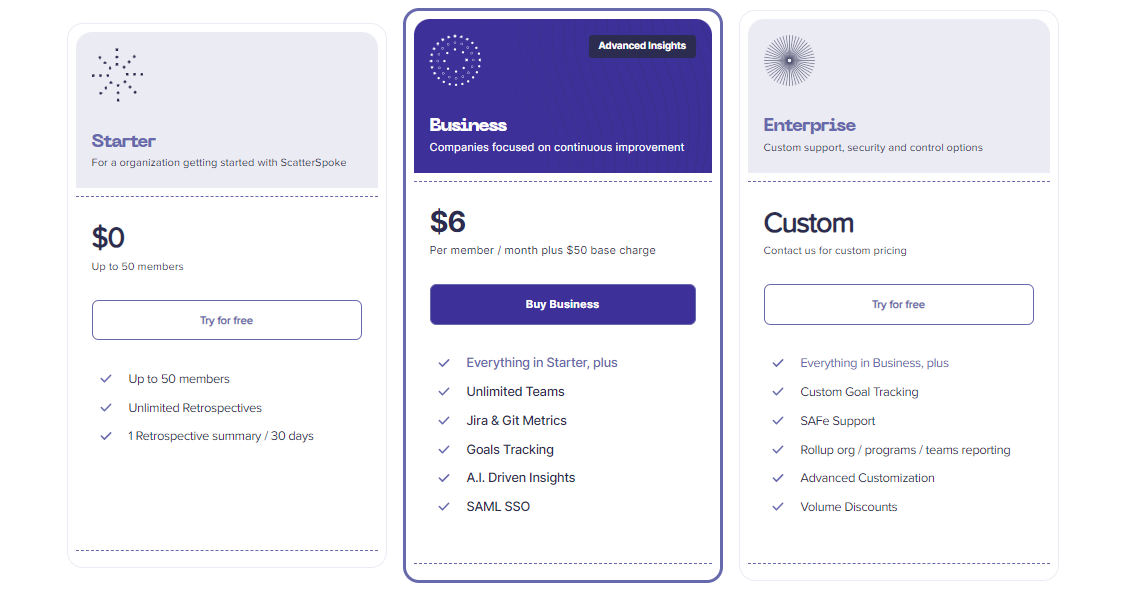
Task: Click checkmark icon next to SAML SSO
Action: [443, 507]
